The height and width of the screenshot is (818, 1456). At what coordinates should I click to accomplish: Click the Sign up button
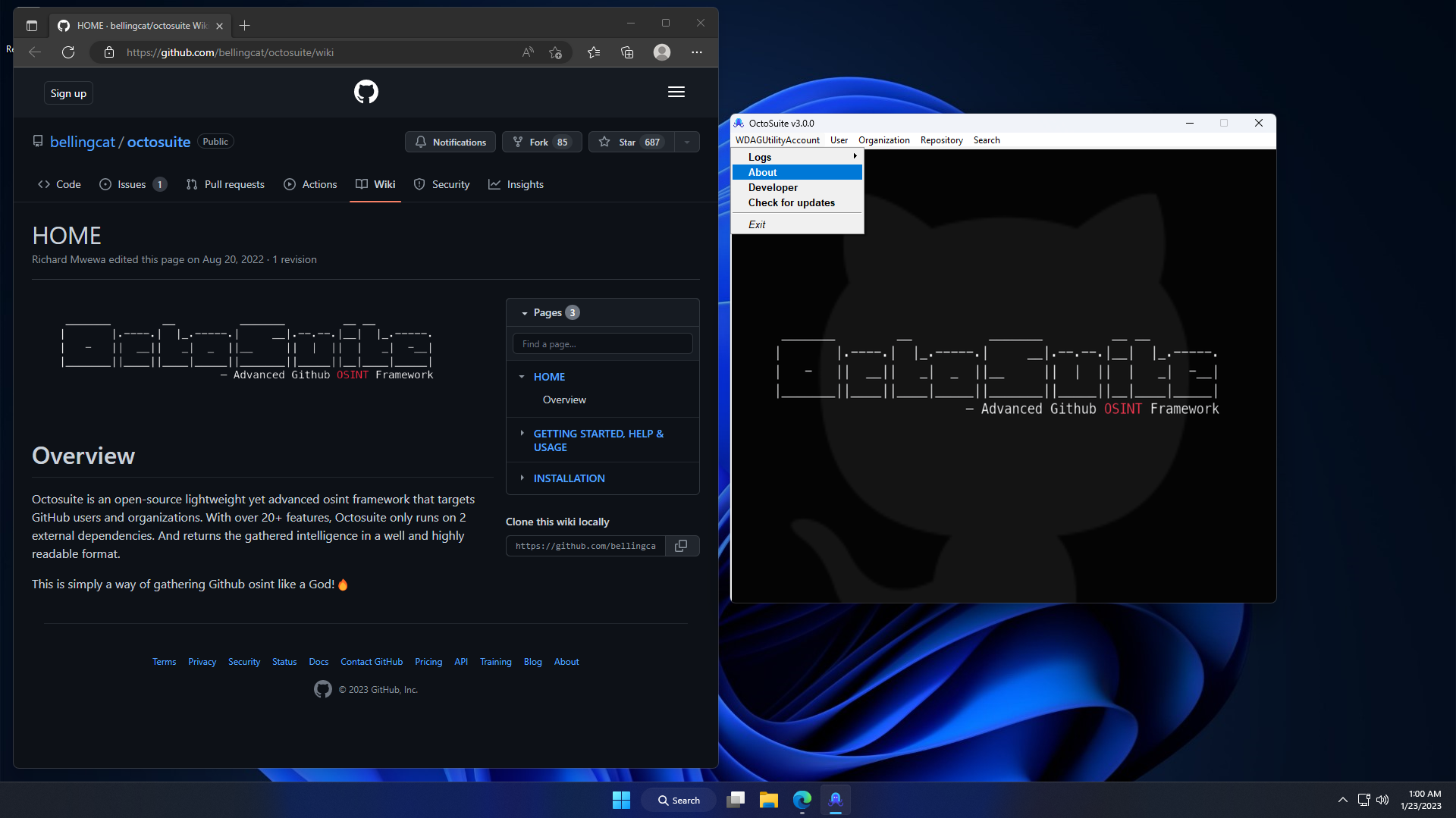(x=68, y=93)
